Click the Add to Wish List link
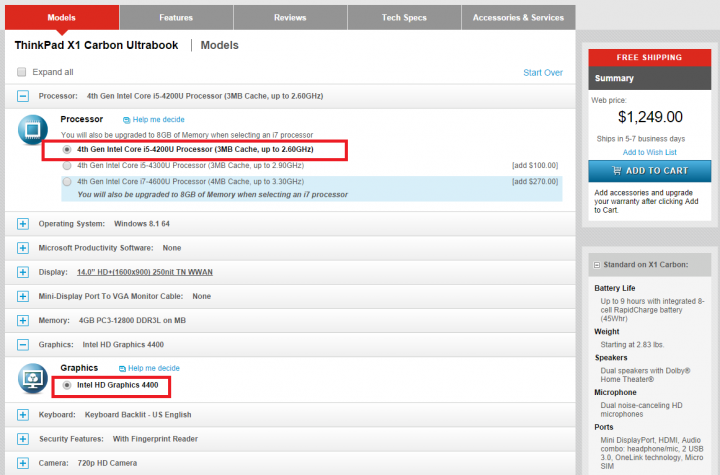 click(649, 152)
